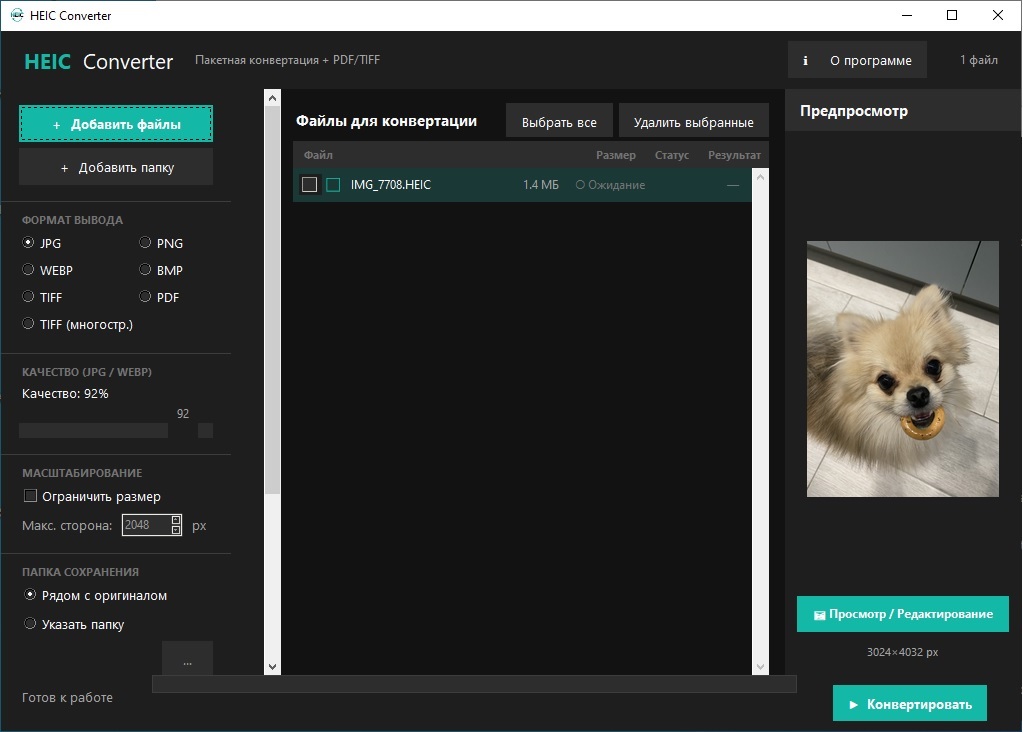
Task: Choose BMP as output format
Action: [145, 269]
